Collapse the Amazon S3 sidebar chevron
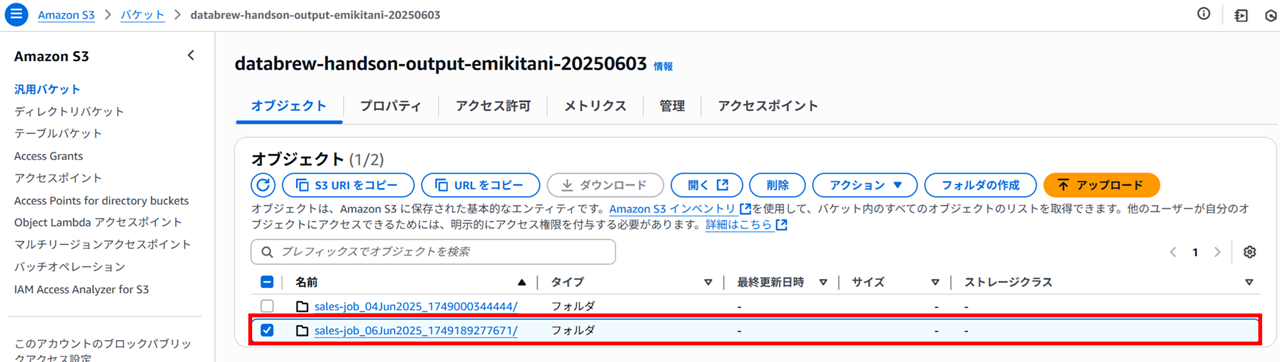 [191, 56]
